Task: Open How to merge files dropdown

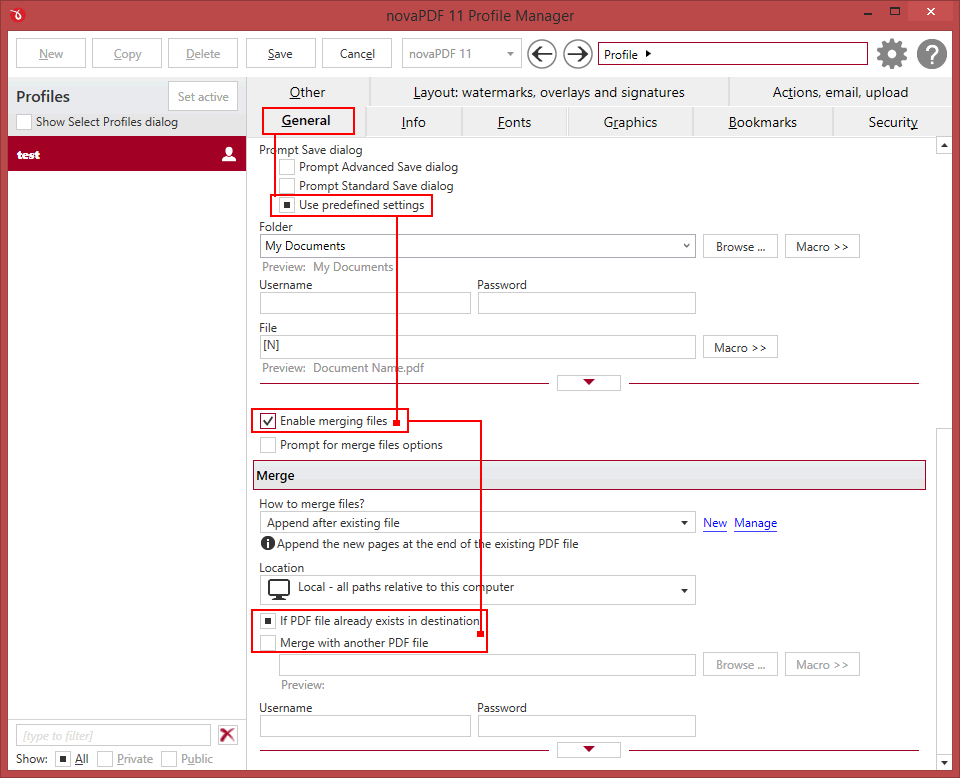Action: (x=477, y=523)
